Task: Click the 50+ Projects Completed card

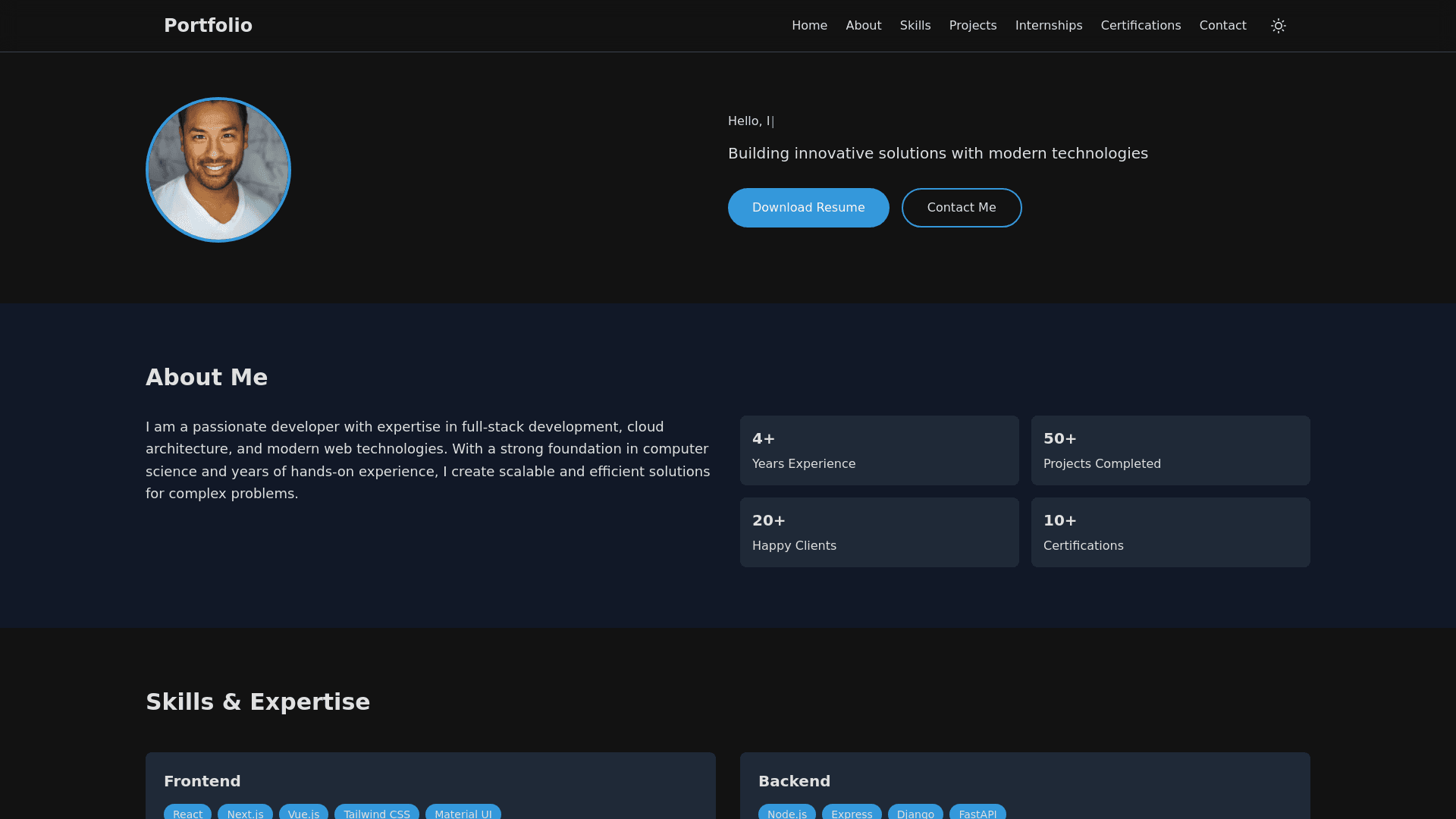Action: (1170, 450)
